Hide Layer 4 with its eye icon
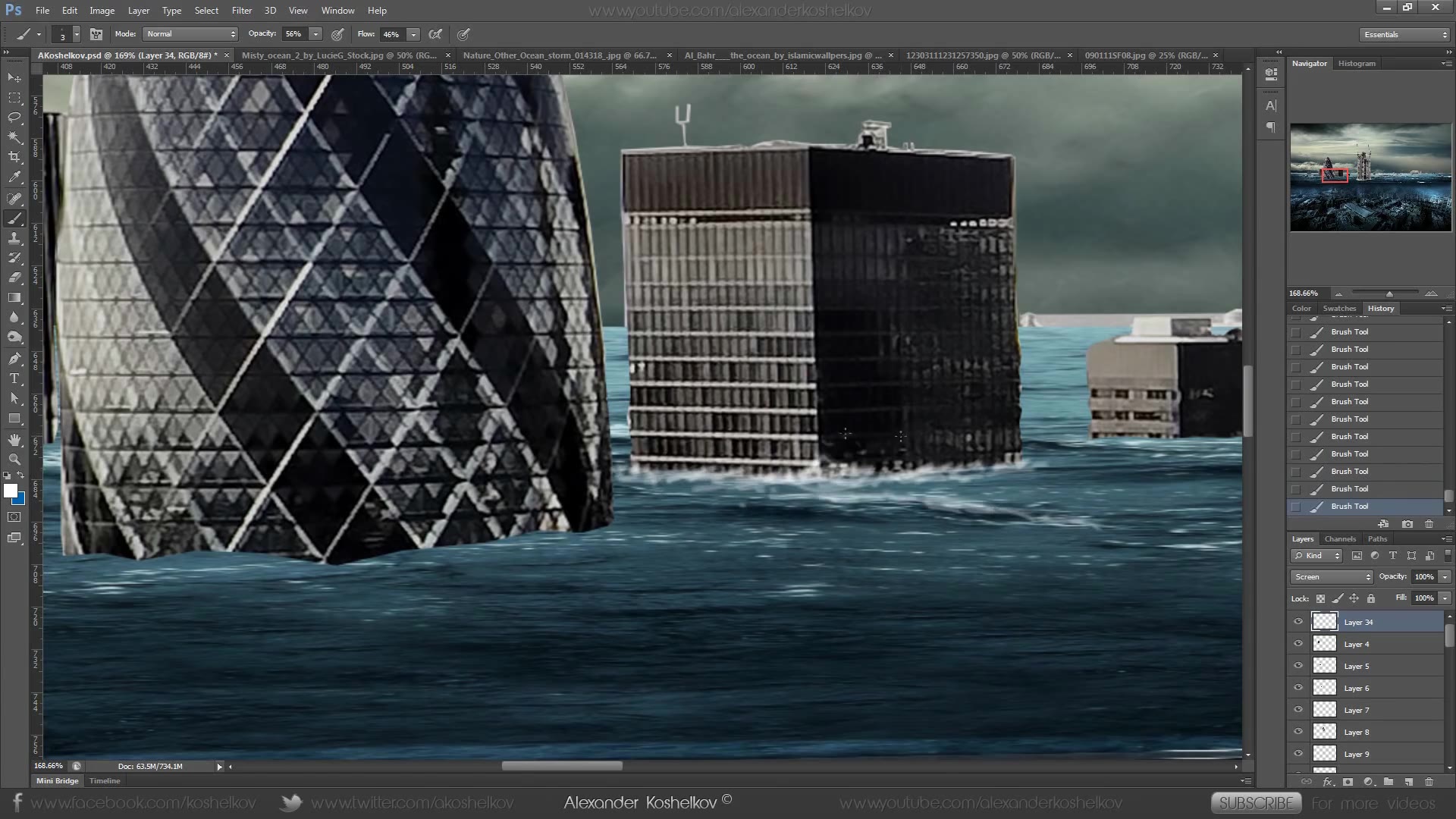 (1298, 644)
